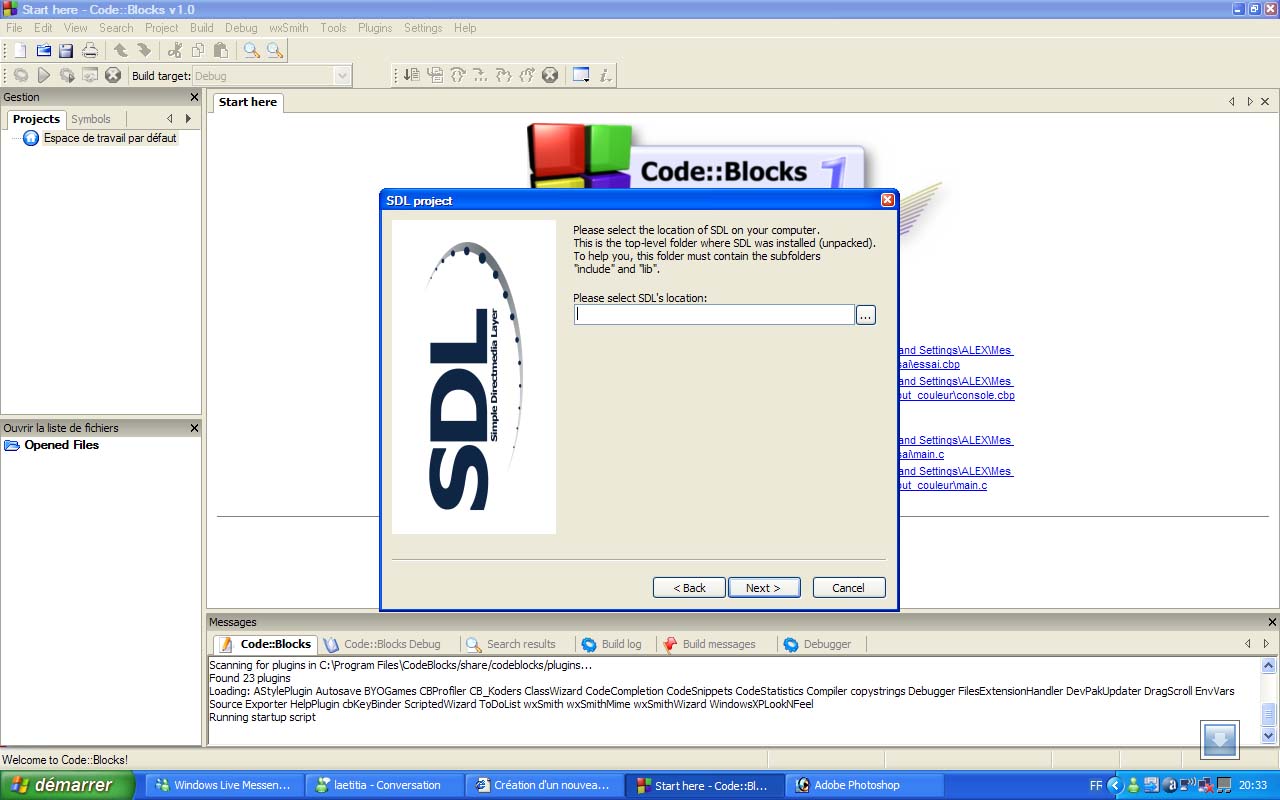Viewport: 1280px width, 800px height.
Task: Run the program with the green play icon
Action: click(43, 74)
